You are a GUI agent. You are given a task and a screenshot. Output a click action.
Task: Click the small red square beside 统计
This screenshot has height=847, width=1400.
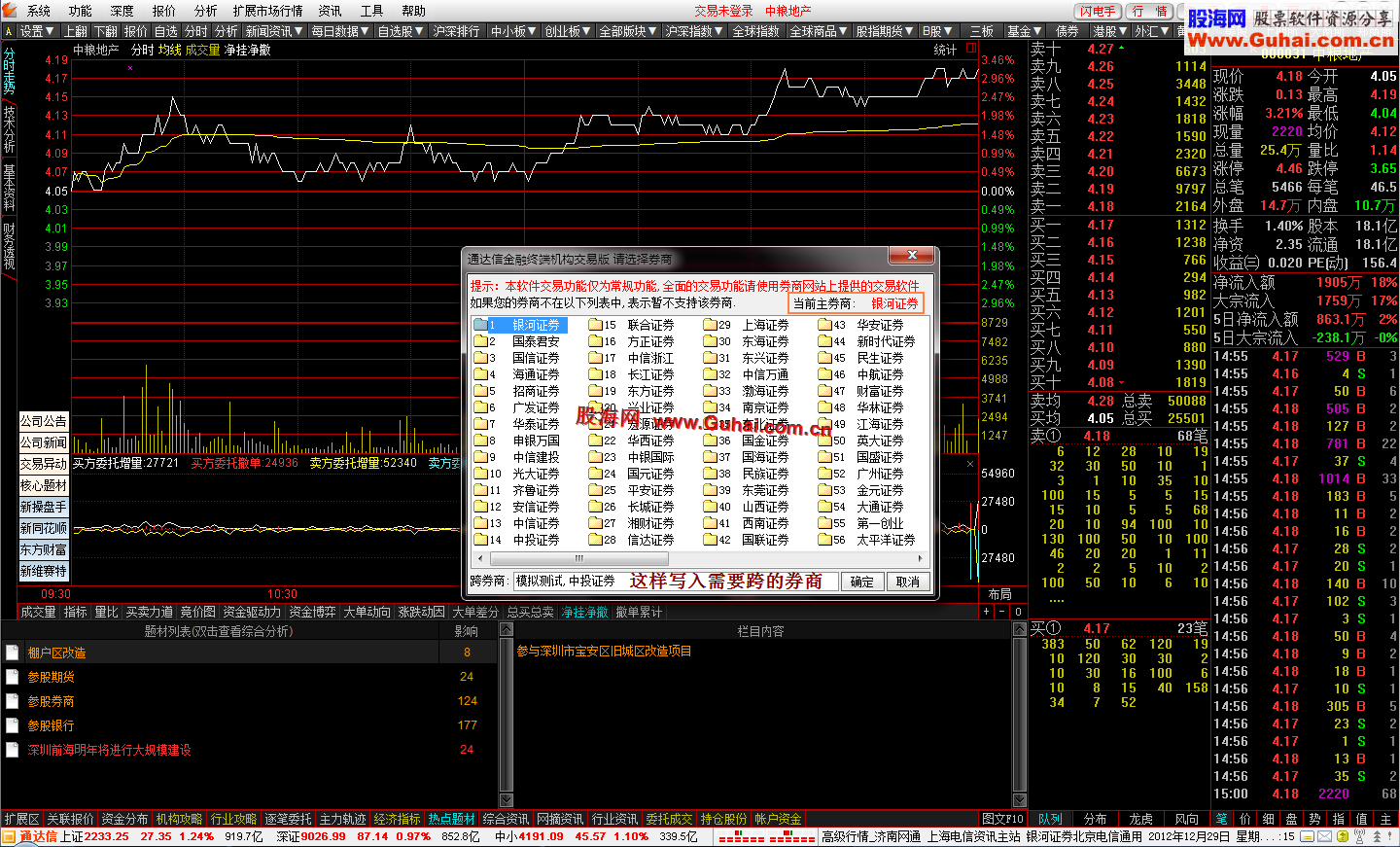click(x=970, y=48)
